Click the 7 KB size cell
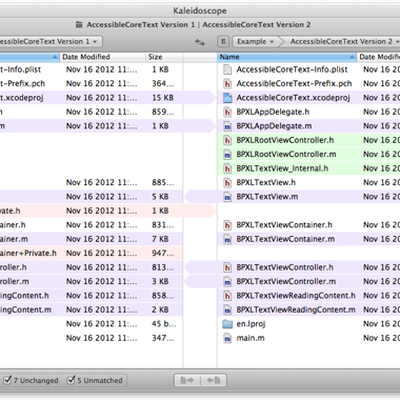Viewport: 400px width, 400px height. click(160, 239)
